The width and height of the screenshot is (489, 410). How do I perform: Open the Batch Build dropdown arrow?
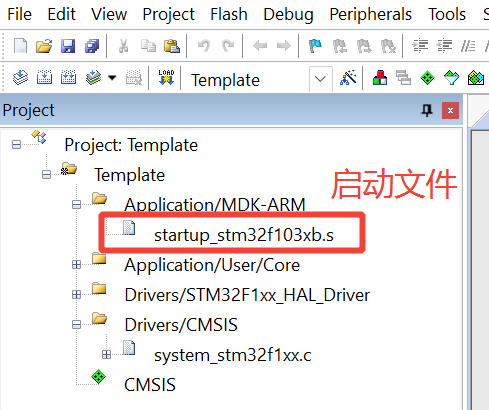pyautogui.click(x=112, y=78)
